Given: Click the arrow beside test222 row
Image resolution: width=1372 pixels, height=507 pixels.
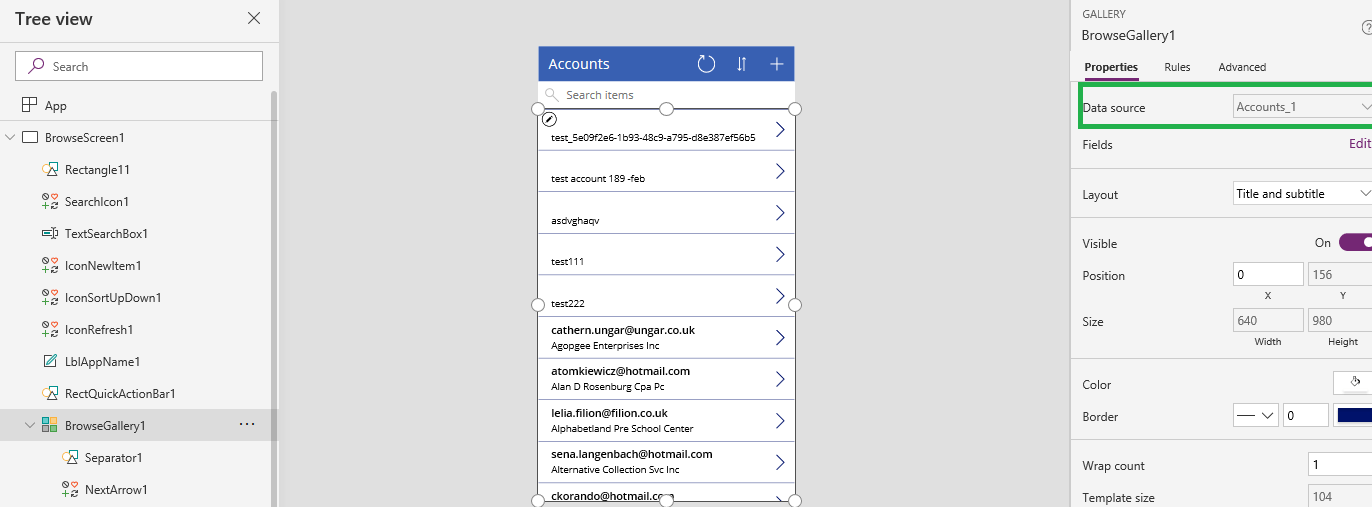Looking at the screenshot, I should (780, 296).
